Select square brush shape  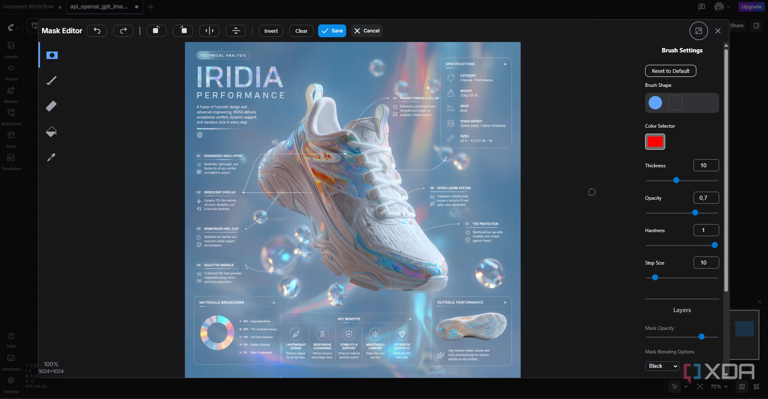(x=675, y=103)
